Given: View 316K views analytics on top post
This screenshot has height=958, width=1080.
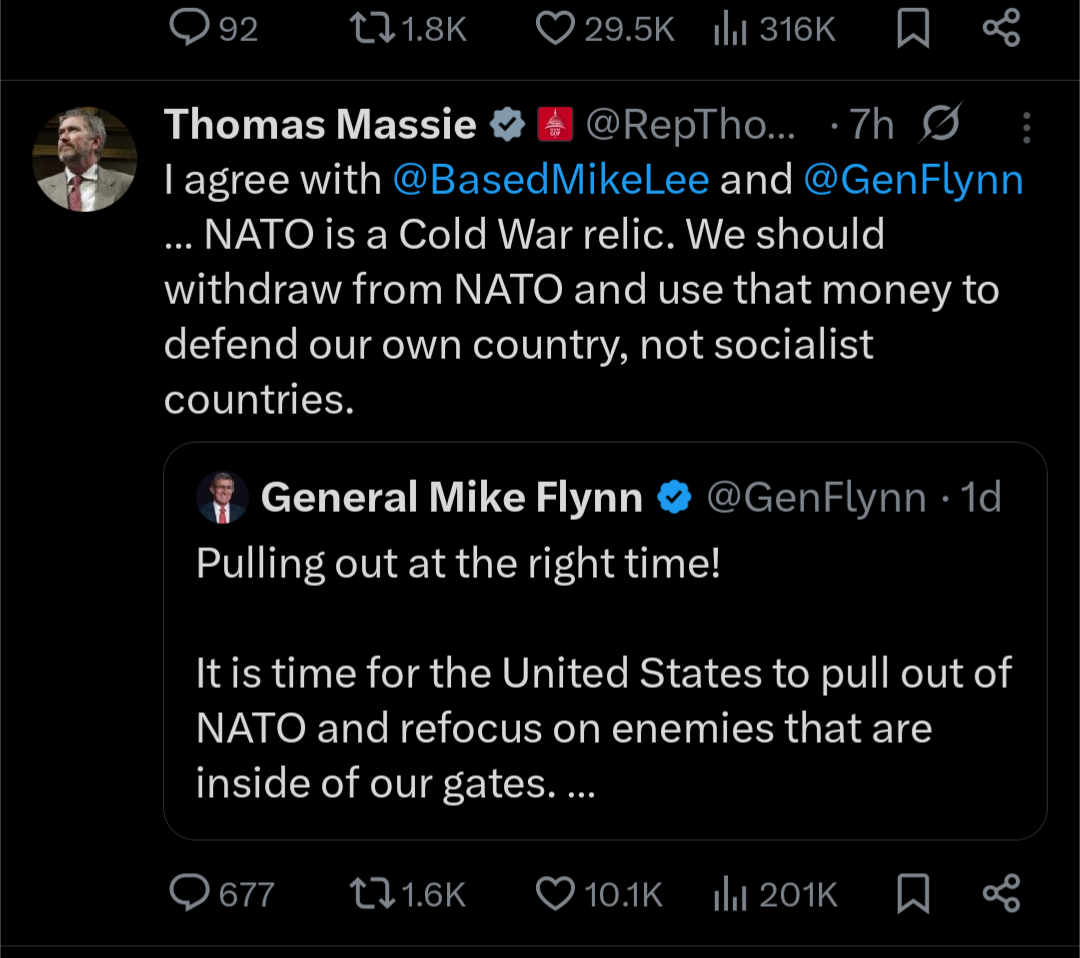Looking at the screenshot, I should (x=731, y=29).
